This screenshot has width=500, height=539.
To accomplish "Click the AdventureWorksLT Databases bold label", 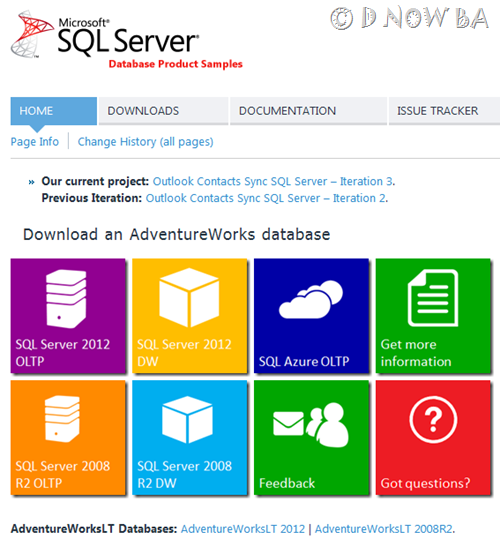I will point(94,529).
